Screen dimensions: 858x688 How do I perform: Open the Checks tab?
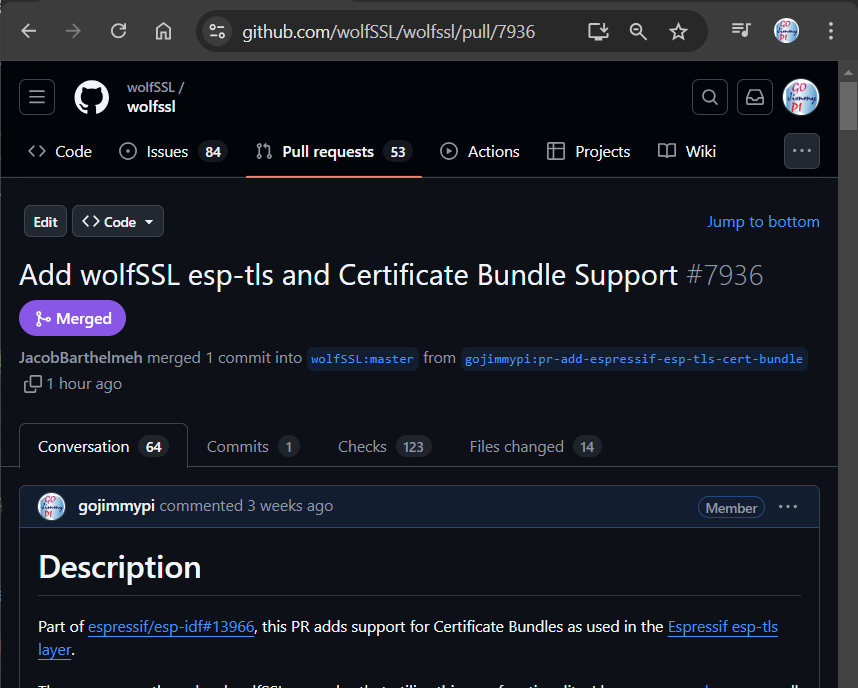tap(385, 447)
